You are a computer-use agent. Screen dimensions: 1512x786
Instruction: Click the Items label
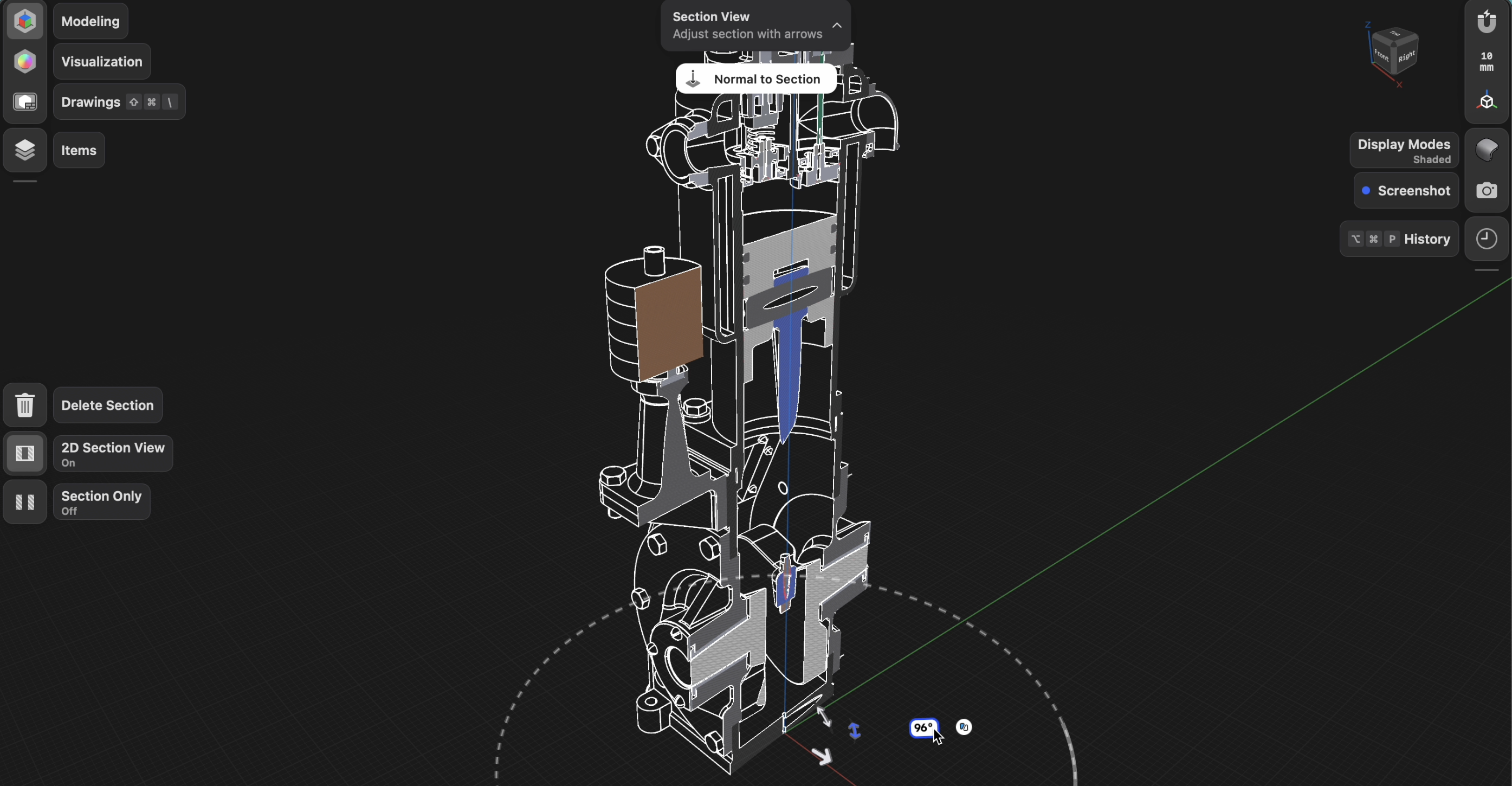[x=79, y=150]
